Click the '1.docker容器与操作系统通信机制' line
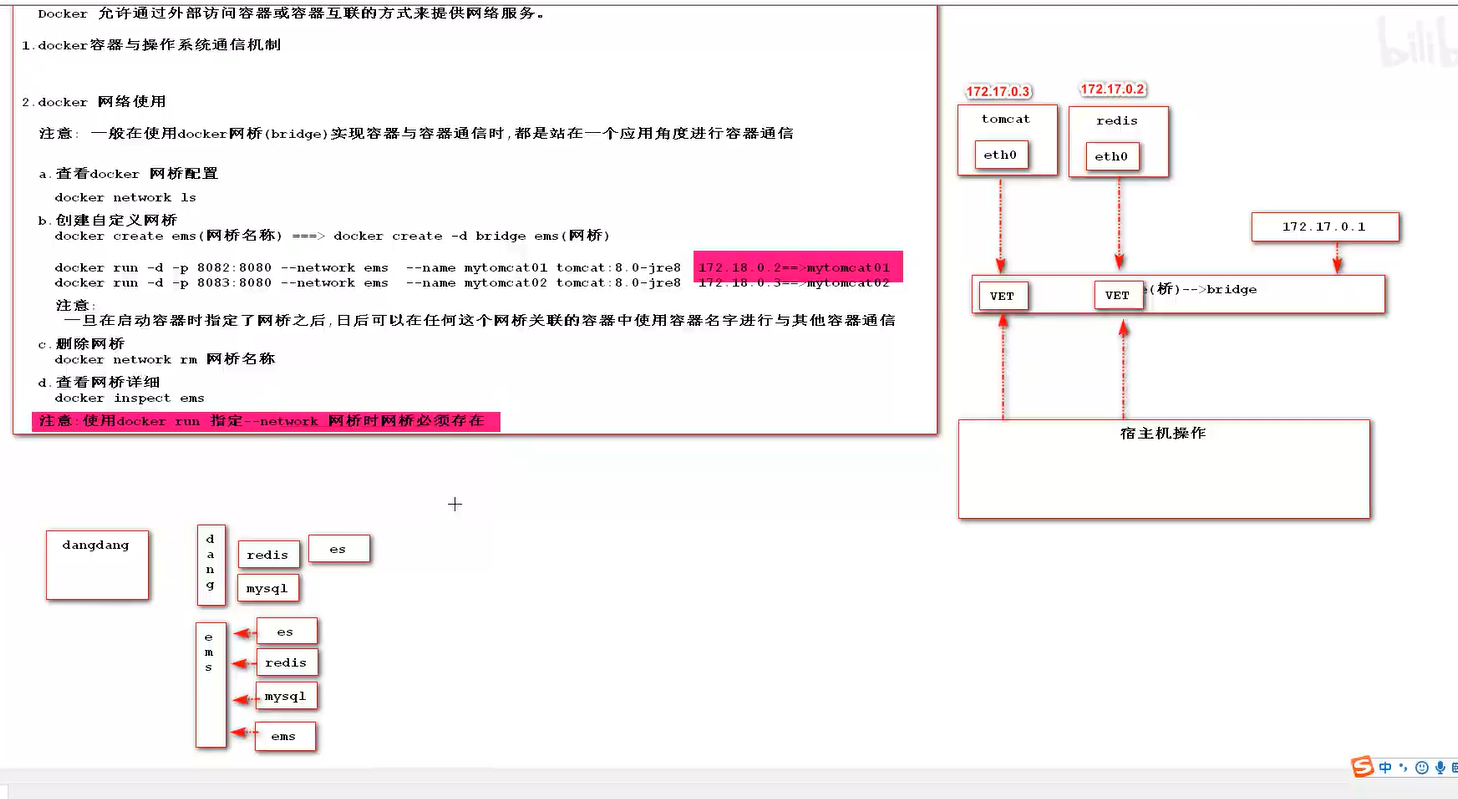Image resolution: width=1458 pixels, height=799 pixels. click(151, 45)
